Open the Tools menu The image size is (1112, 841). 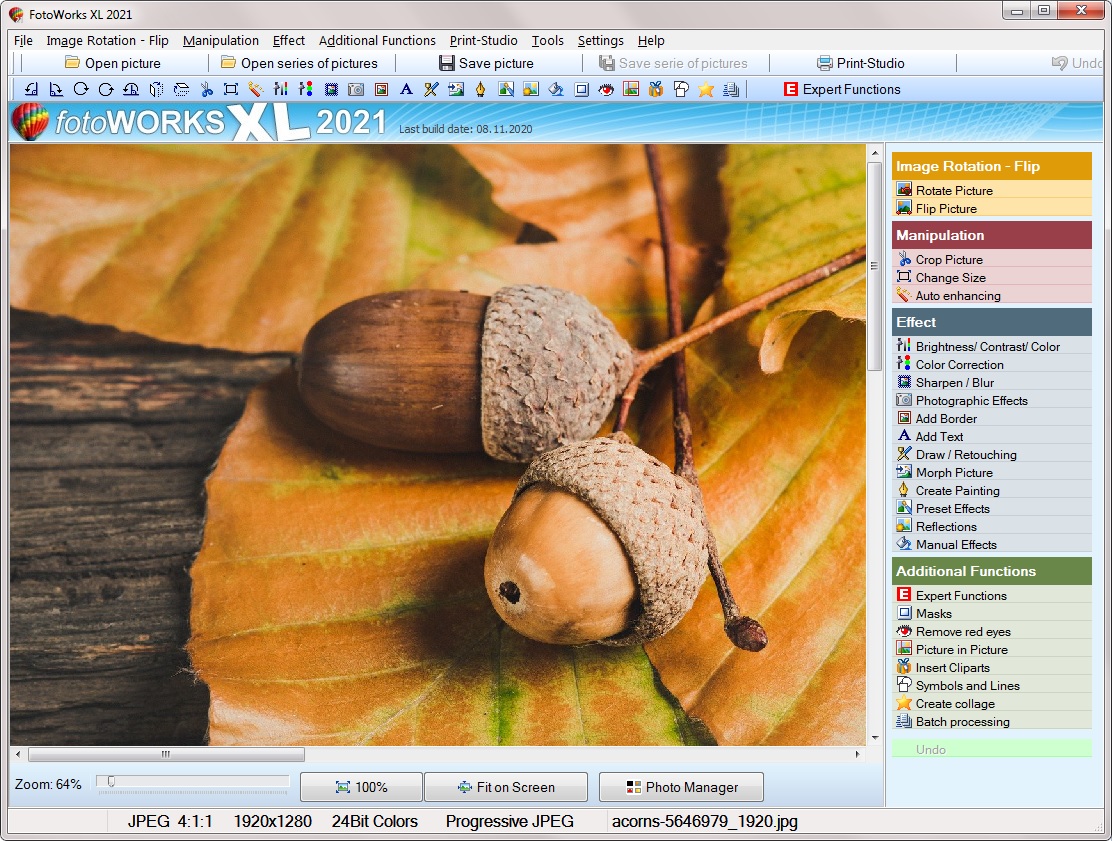[547, 41]
